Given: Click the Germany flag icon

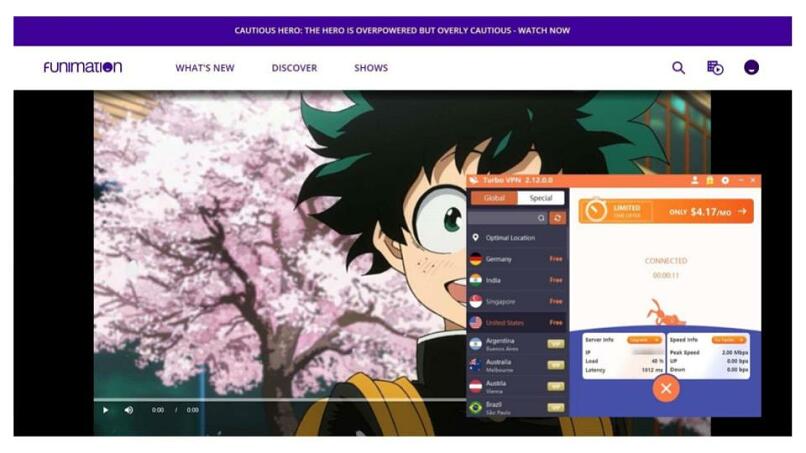Looking at the screenshot, I should coord(476,259).
